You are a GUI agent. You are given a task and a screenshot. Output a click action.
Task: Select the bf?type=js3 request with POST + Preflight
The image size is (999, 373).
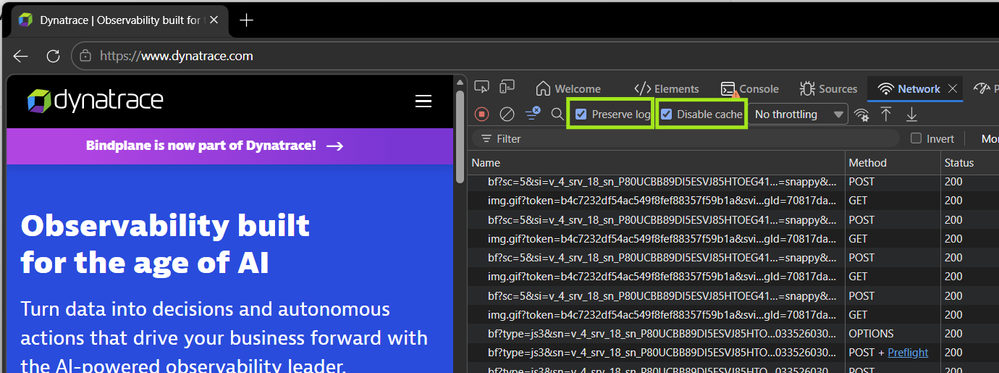pyautogui.click(x=733, y=353)
